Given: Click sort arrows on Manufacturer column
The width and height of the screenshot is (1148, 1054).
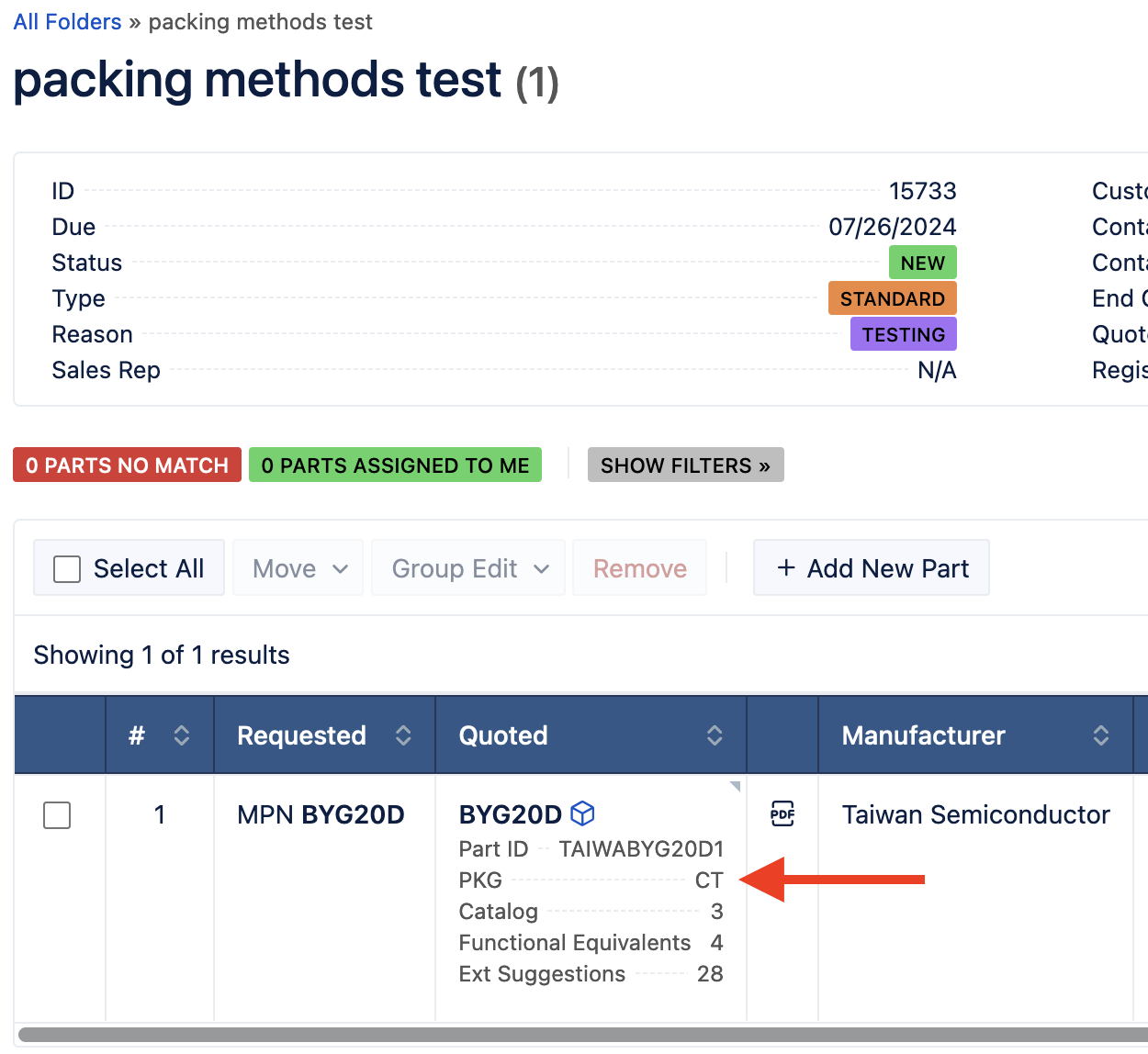Looking at the screenshot, I should (1101, 735).
